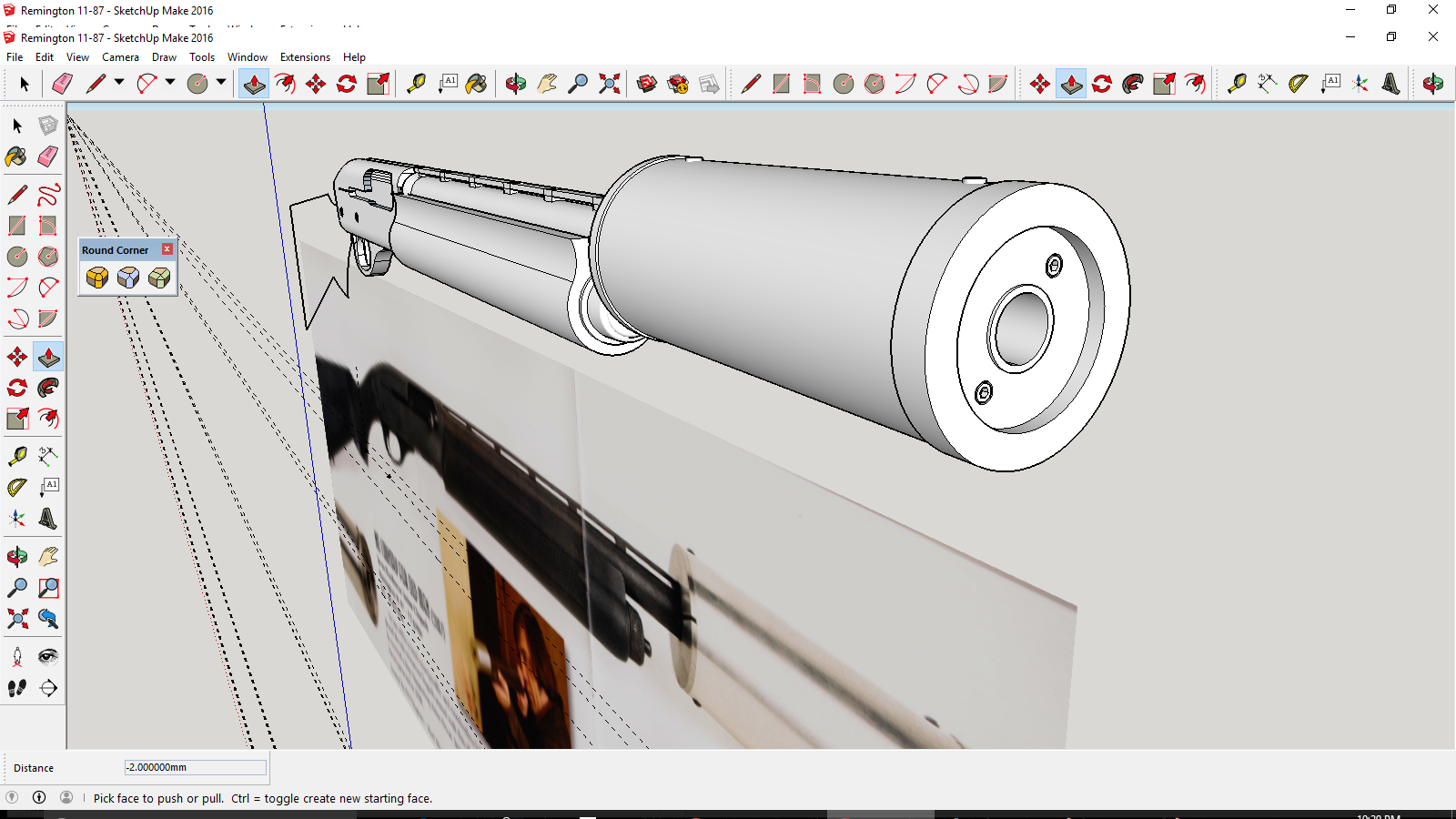Select Polygon tool in the left tool palette
Screen dimensions: 1456x819
pos(48,257)
